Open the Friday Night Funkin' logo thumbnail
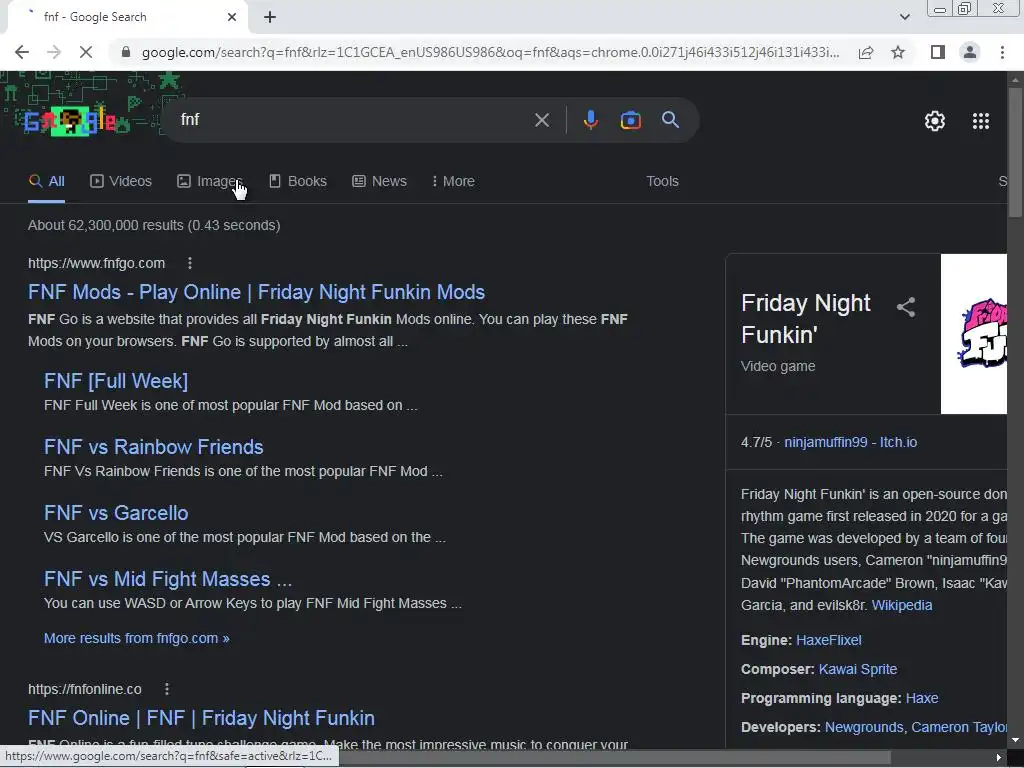Image resolution: width=1024 pixels, height=768 pixels. [974, 334]
